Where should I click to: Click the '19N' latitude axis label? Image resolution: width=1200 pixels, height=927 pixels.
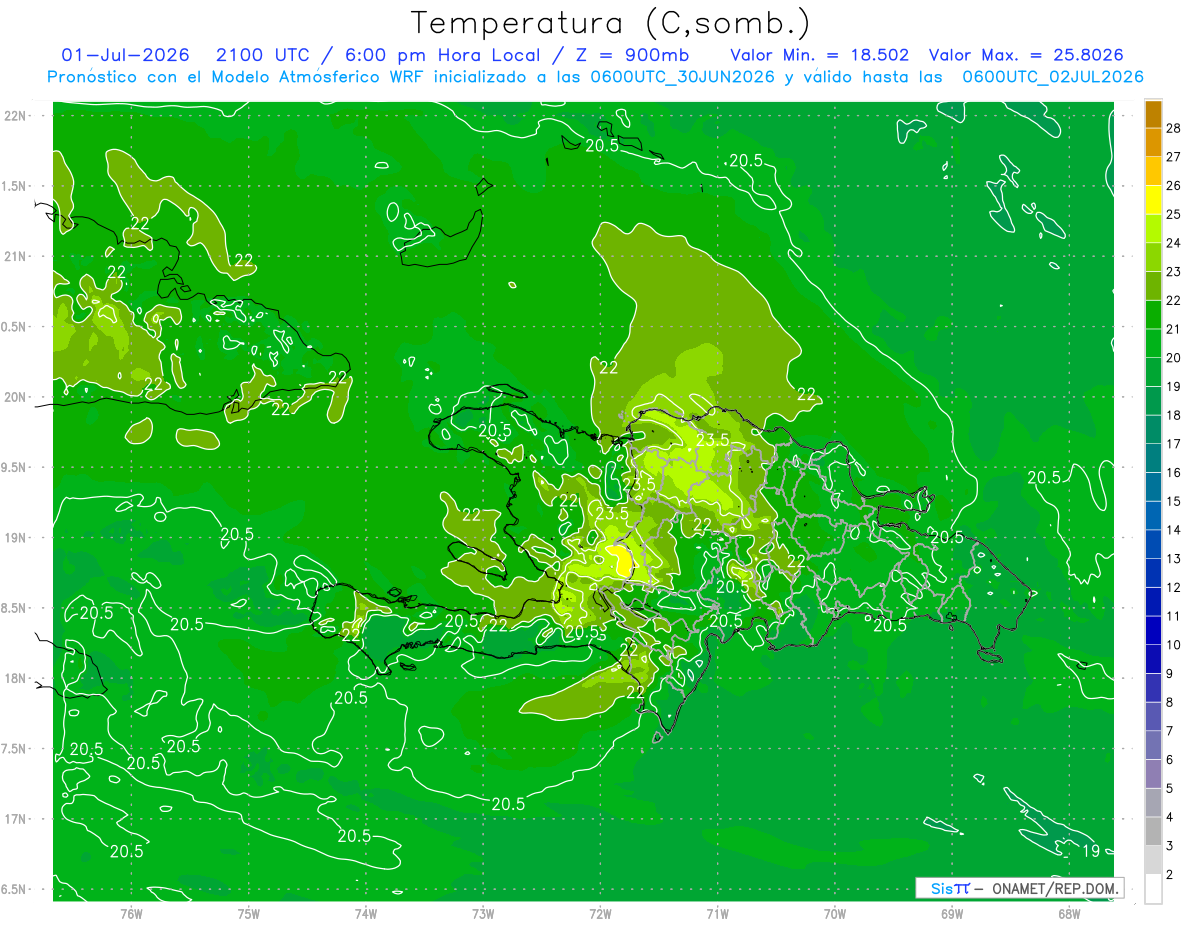coord(15,538)
